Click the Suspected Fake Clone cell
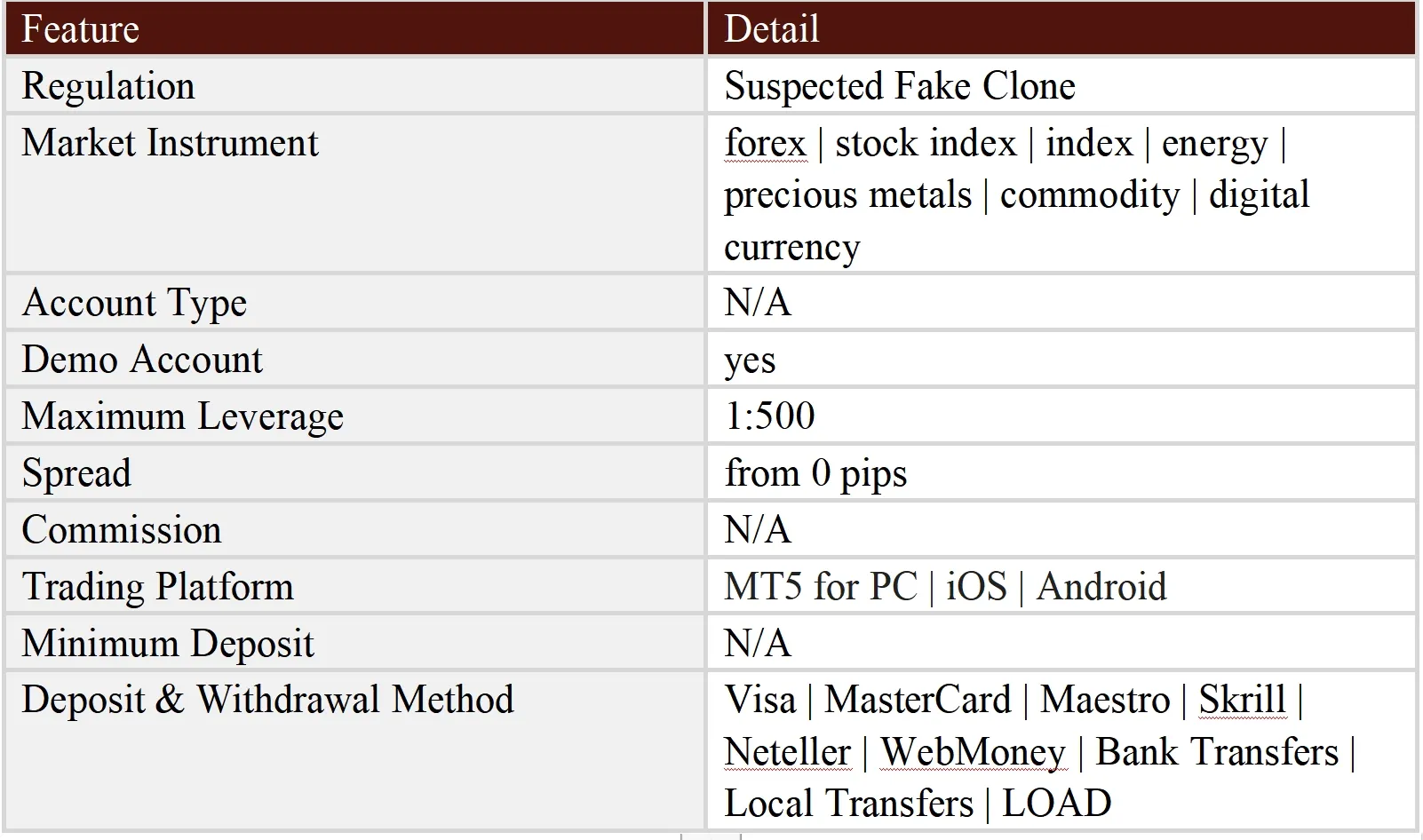1423x840 pixels. point(899,86)
